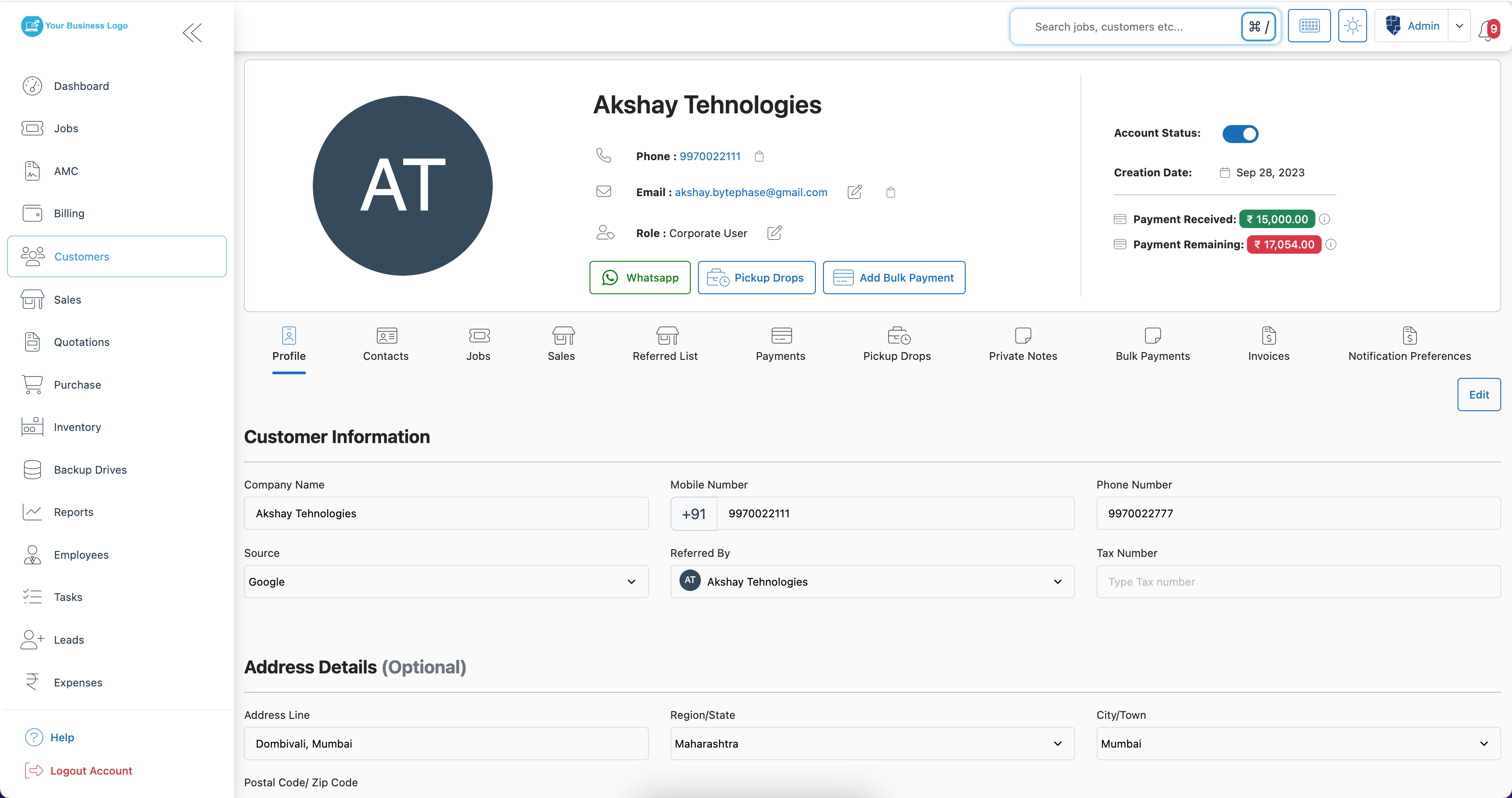Select the AMC section in sidebar
The height and width of the screenshot is (798, 1512).
coord(65,171)
